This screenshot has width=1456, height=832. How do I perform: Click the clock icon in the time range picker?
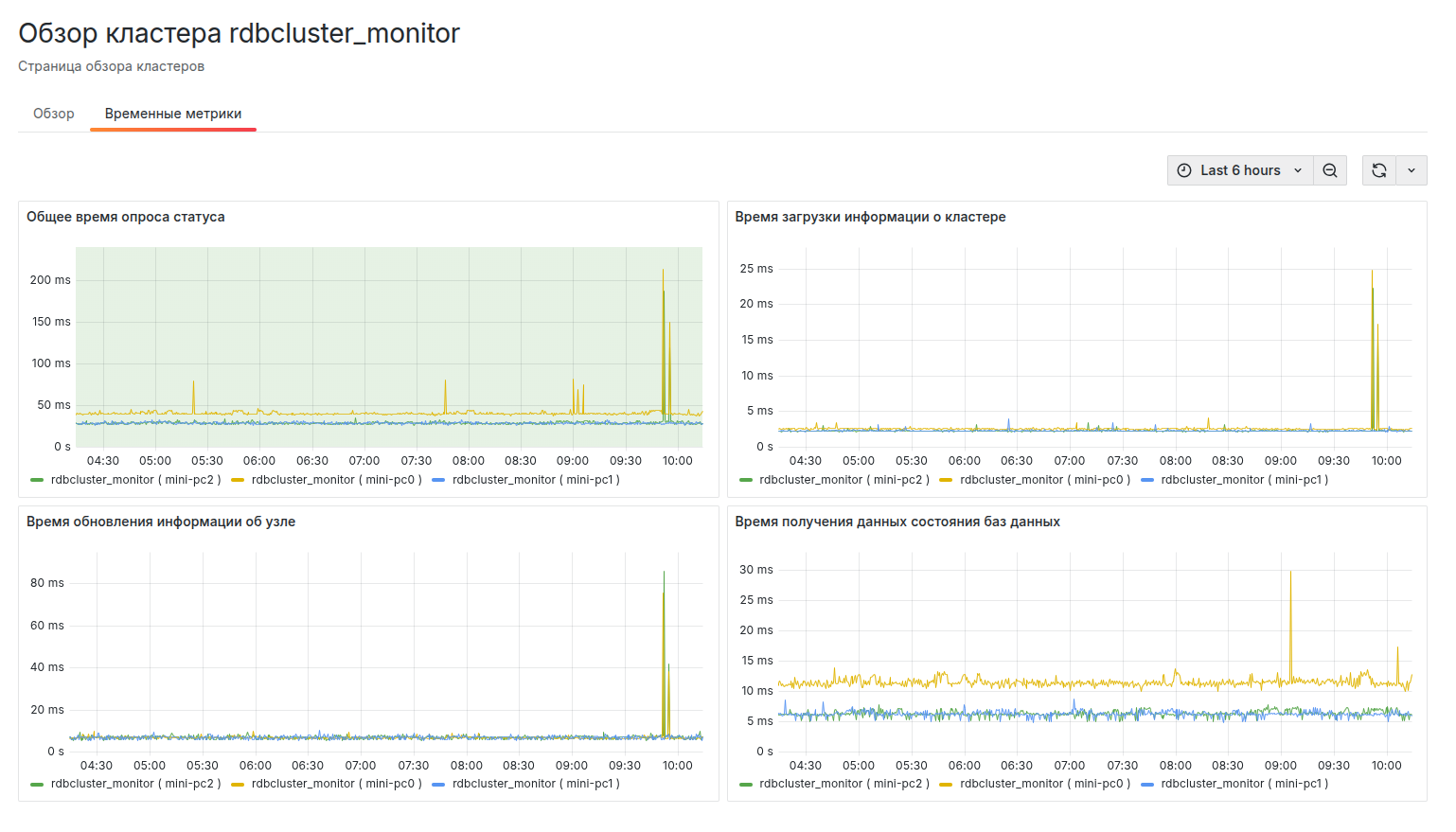tap(1184, 169)
